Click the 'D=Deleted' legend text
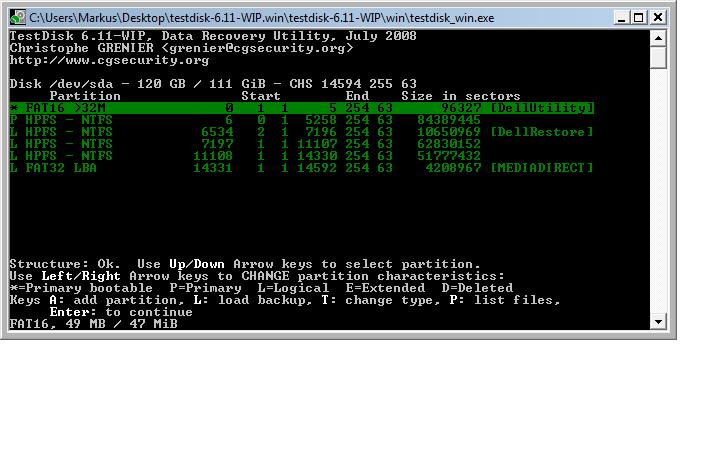720x450 pixels. (477, 288)
